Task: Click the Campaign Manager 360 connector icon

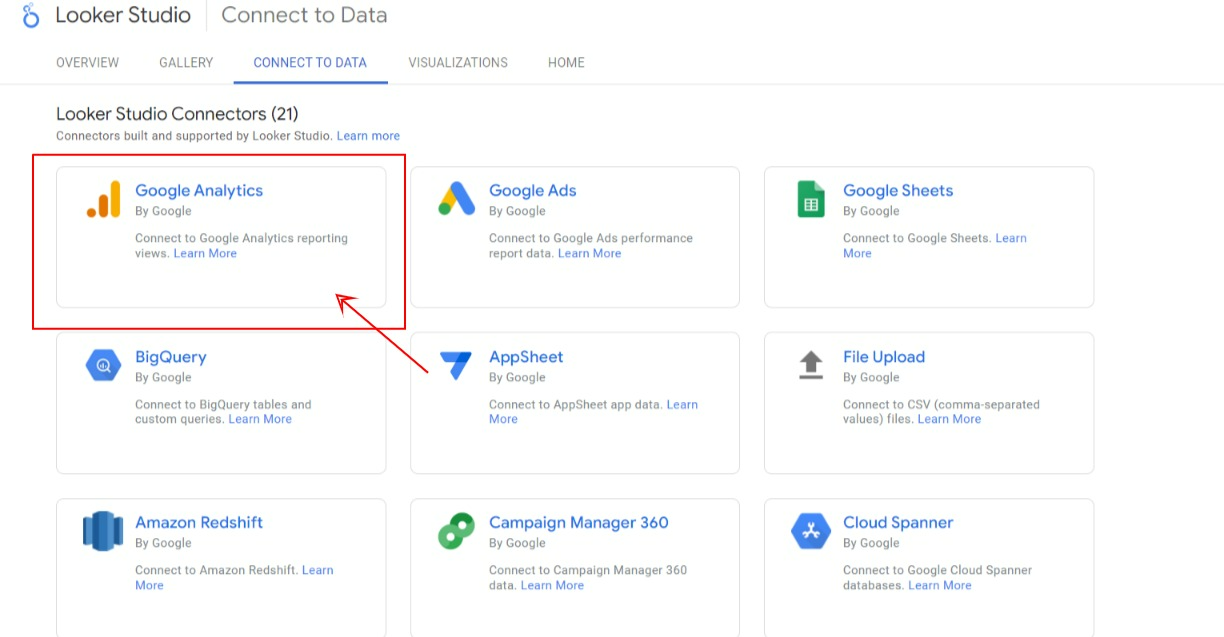Action: (456, 531)
